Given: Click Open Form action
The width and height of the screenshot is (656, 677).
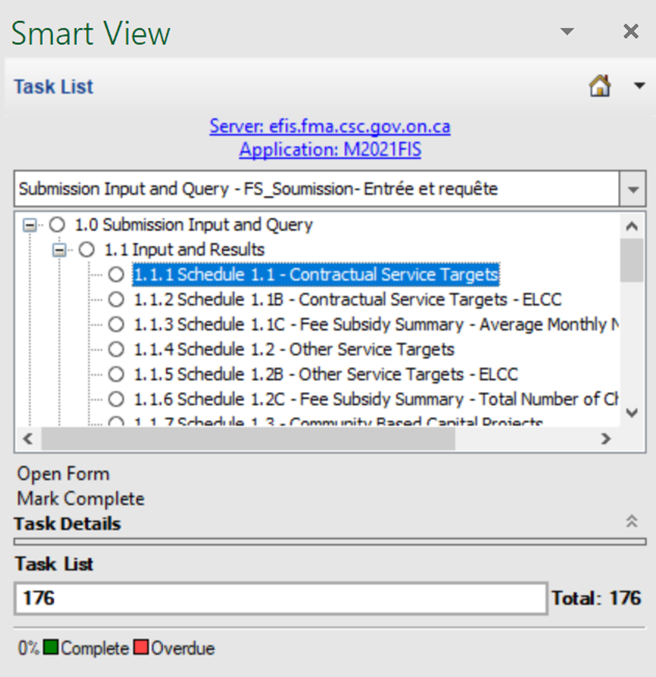Looking at the screenshot, I should (63, 473).
